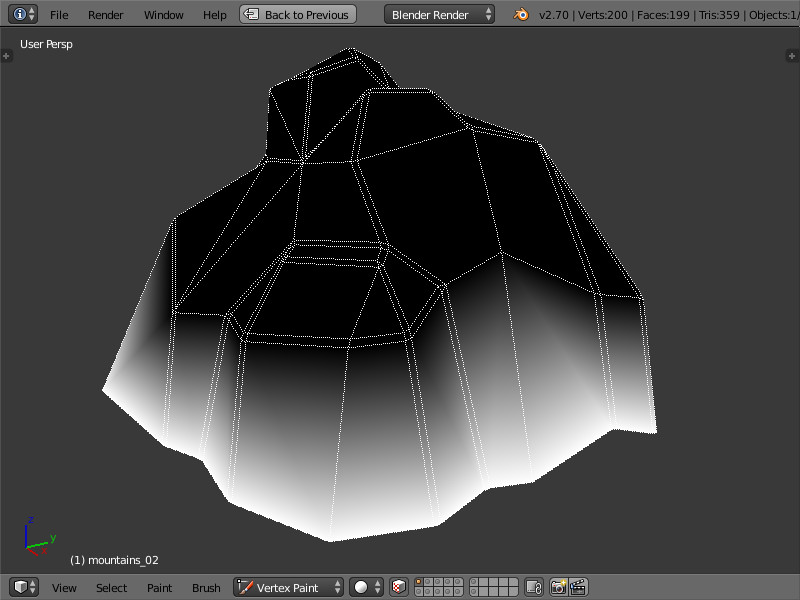This screenshot has width=800, height=600.
Task: Open the Blender Render engine dropdown
Action: pos(440,15)
